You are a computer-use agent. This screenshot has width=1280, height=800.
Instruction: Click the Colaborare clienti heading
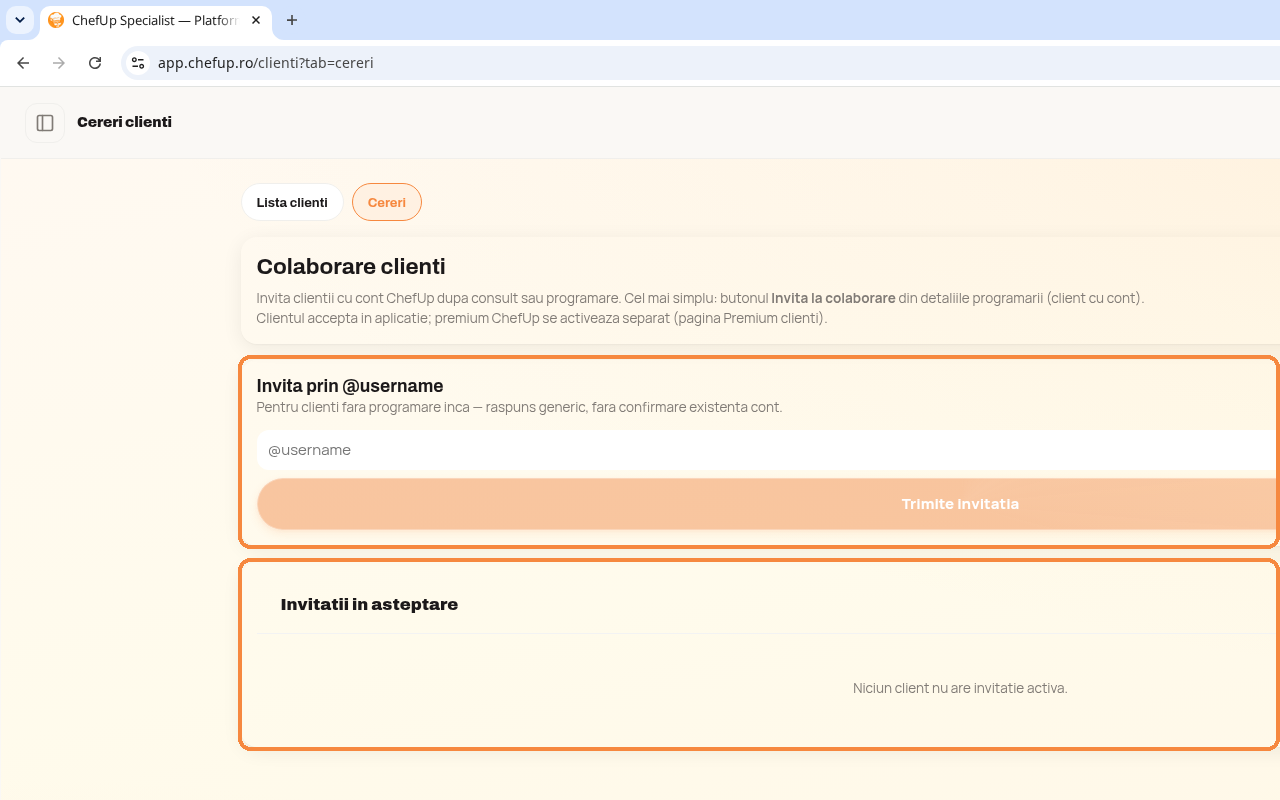point(351,266)
